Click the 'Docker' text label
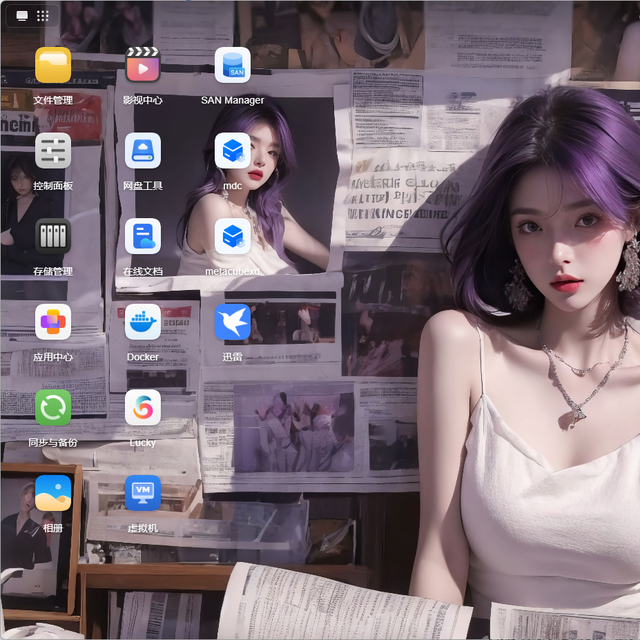Screen dimensions: 640x640 (x=143, y=357)
